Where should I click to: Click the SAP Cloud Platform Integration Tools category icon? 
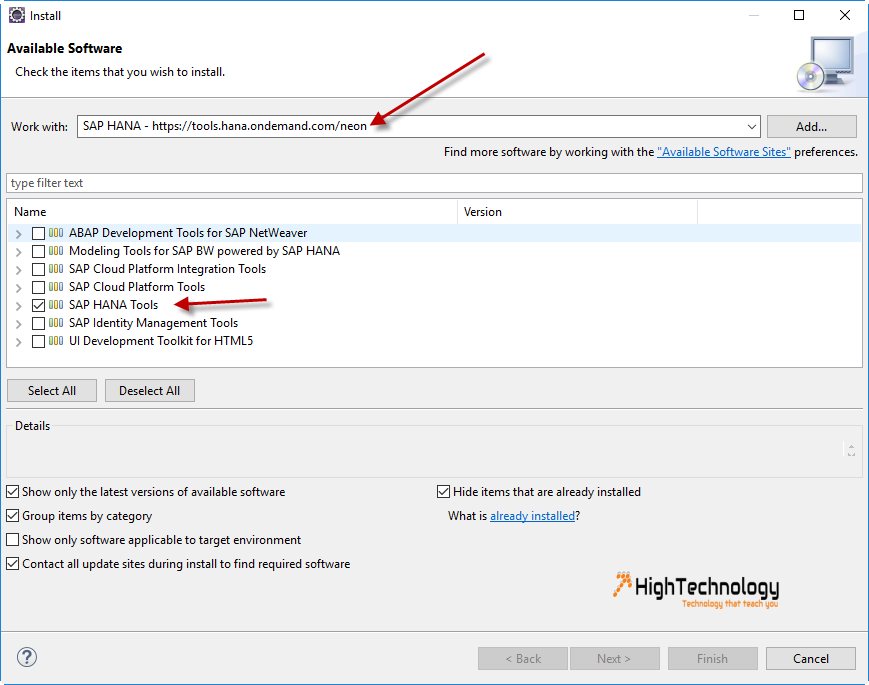click(x=56, y=269)
